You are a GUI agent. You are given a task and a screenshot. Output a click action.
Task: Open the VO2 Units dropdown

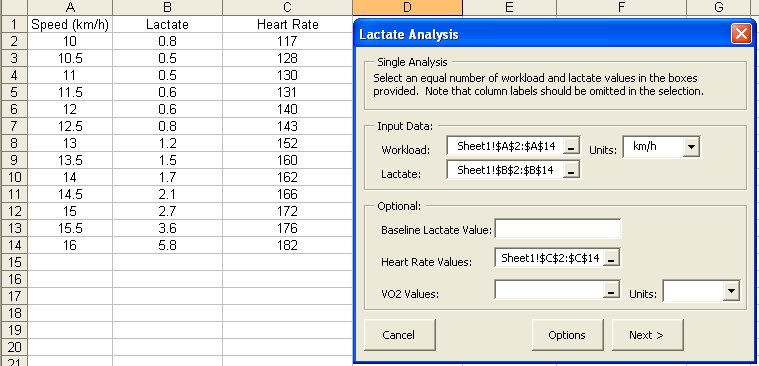tap(731, 291)
